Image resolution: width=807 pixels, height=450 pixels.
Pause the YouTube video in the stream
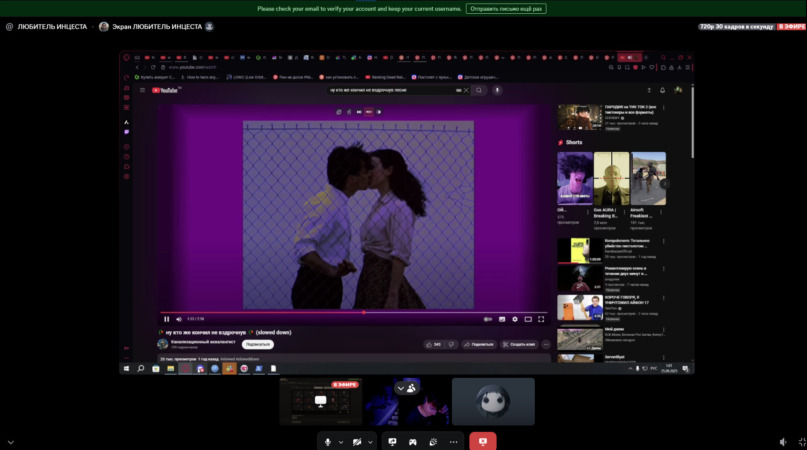point(166,319)
